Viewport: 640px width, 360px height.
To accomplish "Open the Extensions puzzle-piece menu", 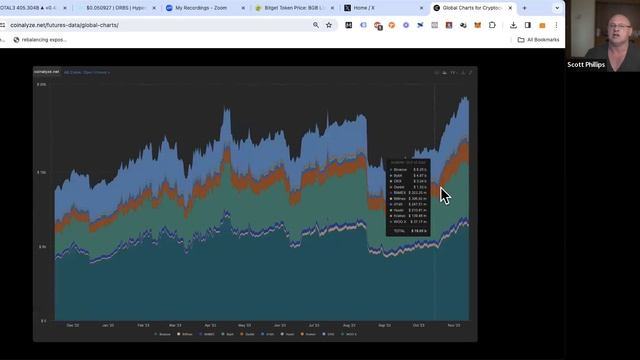I will (492, 25).
